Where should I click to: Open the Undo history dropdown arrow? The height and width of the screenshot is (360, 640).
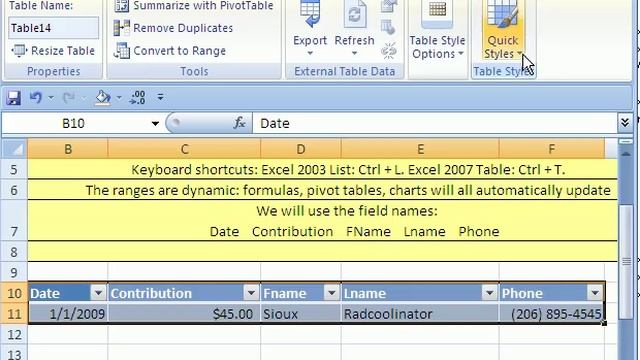click(51, 98)
